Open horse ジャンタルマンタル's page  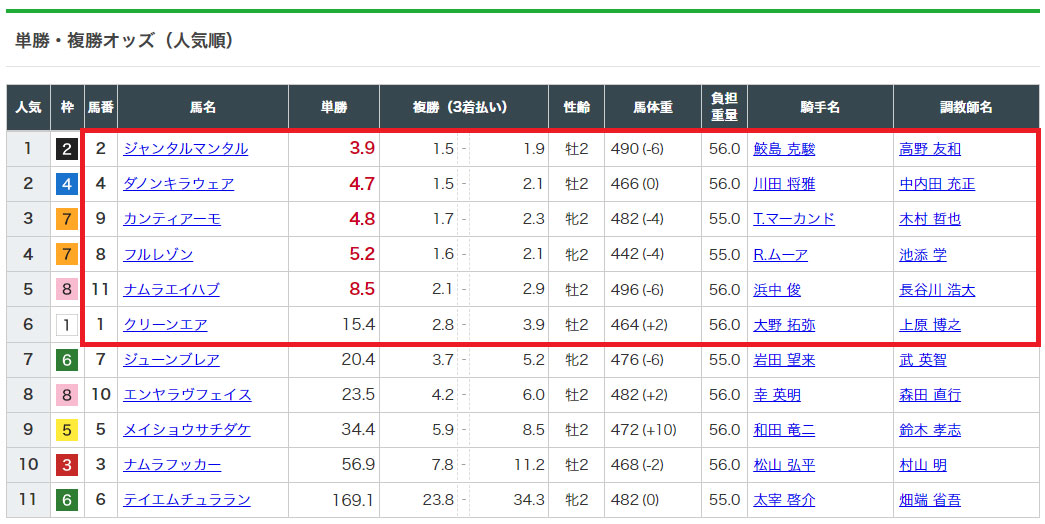click(x=185, y=149)
